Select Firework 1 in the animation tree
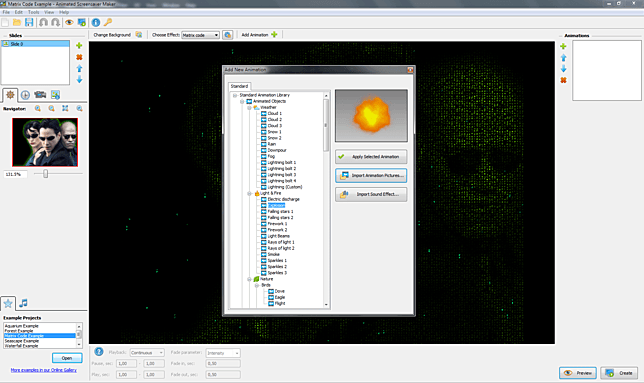The height and width of the screenshot is (383, 644). 277,224
